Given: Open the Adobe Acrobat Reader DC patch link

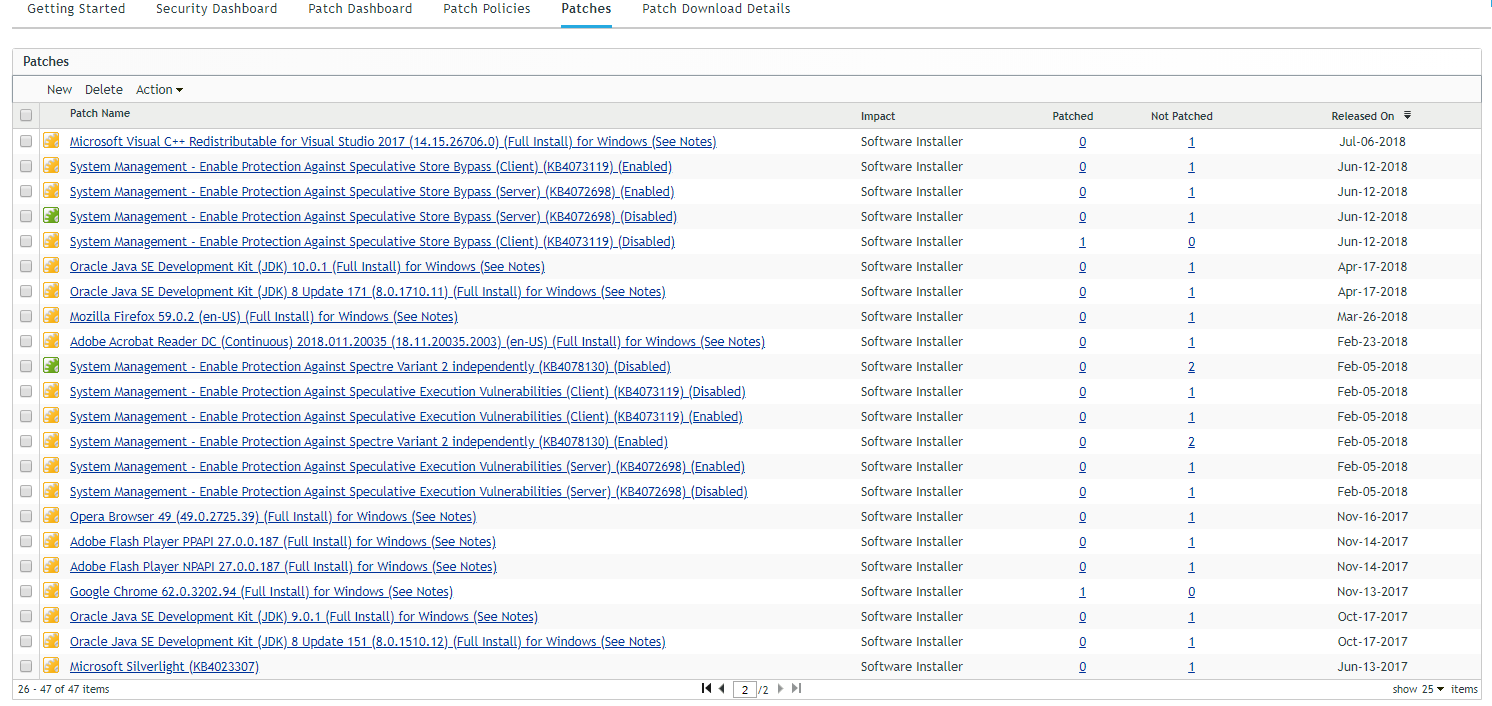Looking at the screenshot, I should [x=417, y=342].
